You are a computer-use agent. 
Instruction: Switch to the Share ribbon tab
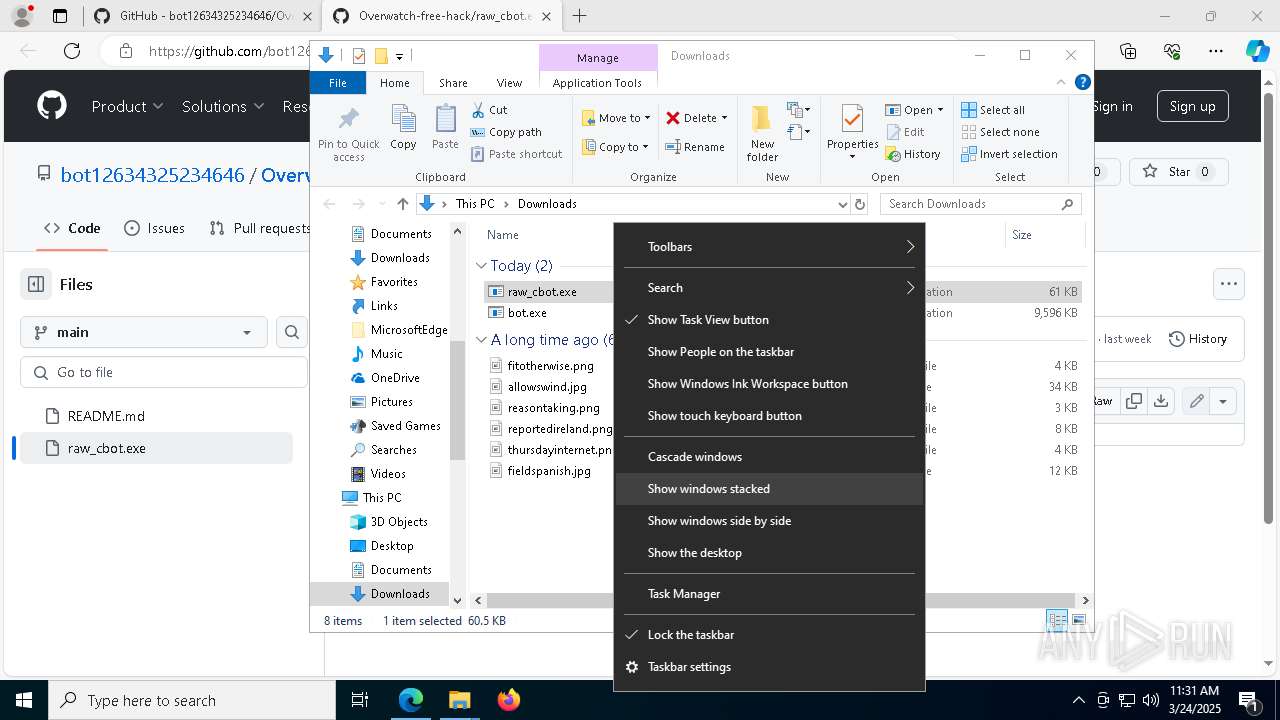(453, 83)
